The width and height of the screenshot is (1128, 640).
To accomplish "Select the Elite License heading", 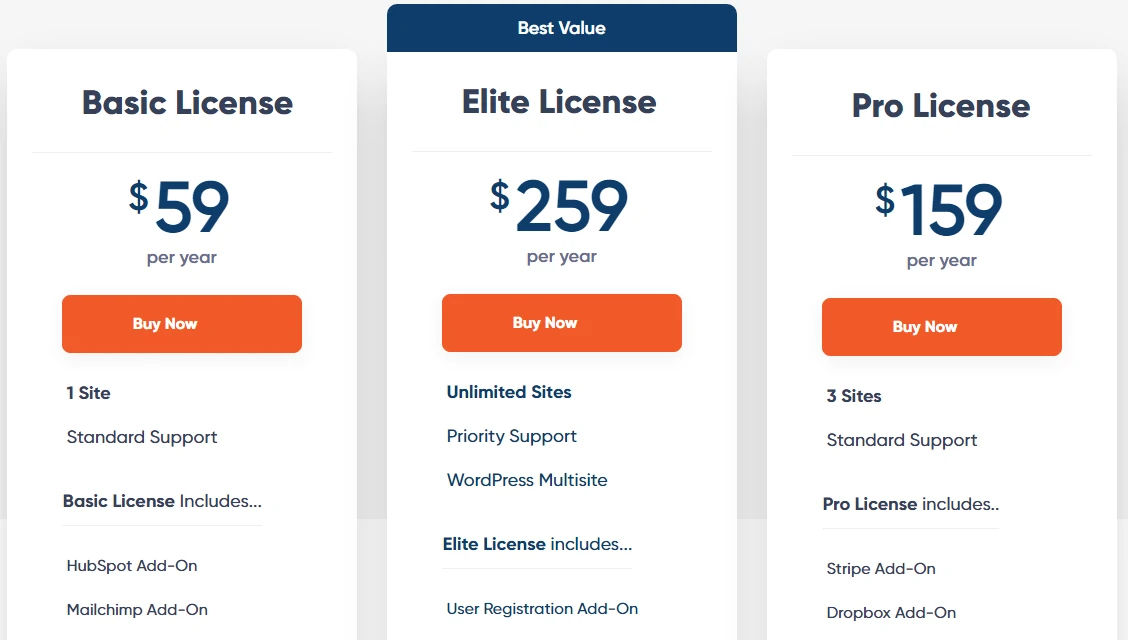I will pos(559,102).
